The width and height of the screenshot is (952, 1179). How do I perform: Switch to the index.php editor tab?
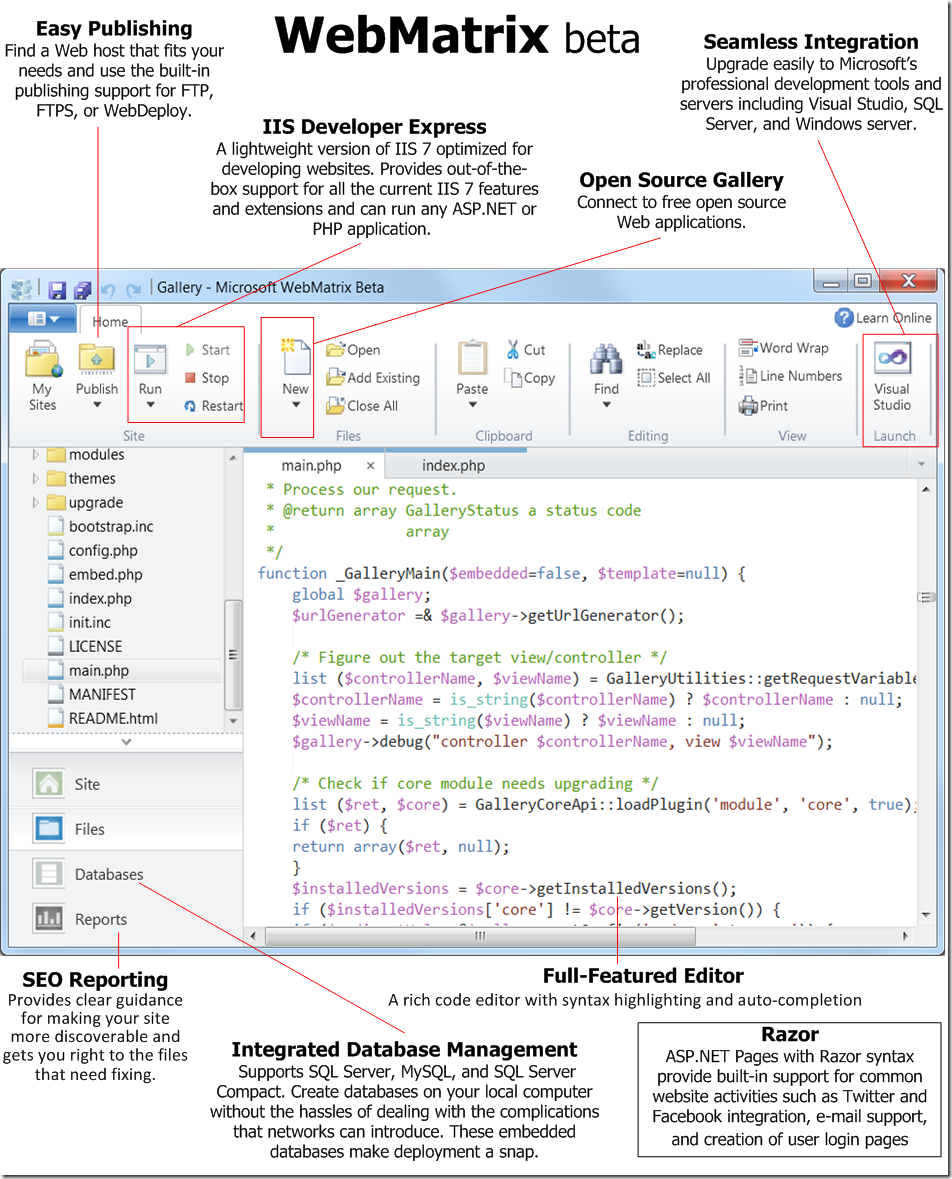tap(453, 465)
